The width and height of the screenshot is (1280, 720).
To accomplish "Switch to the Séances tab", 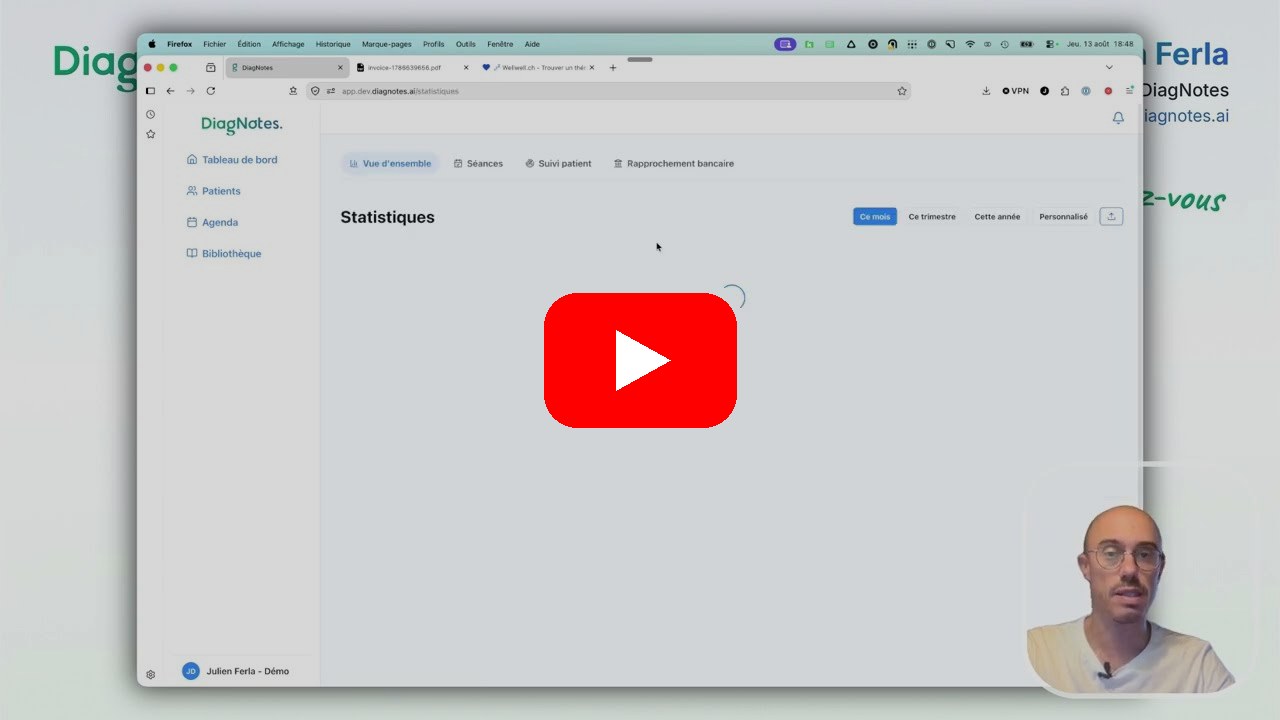I will [478, 163].
